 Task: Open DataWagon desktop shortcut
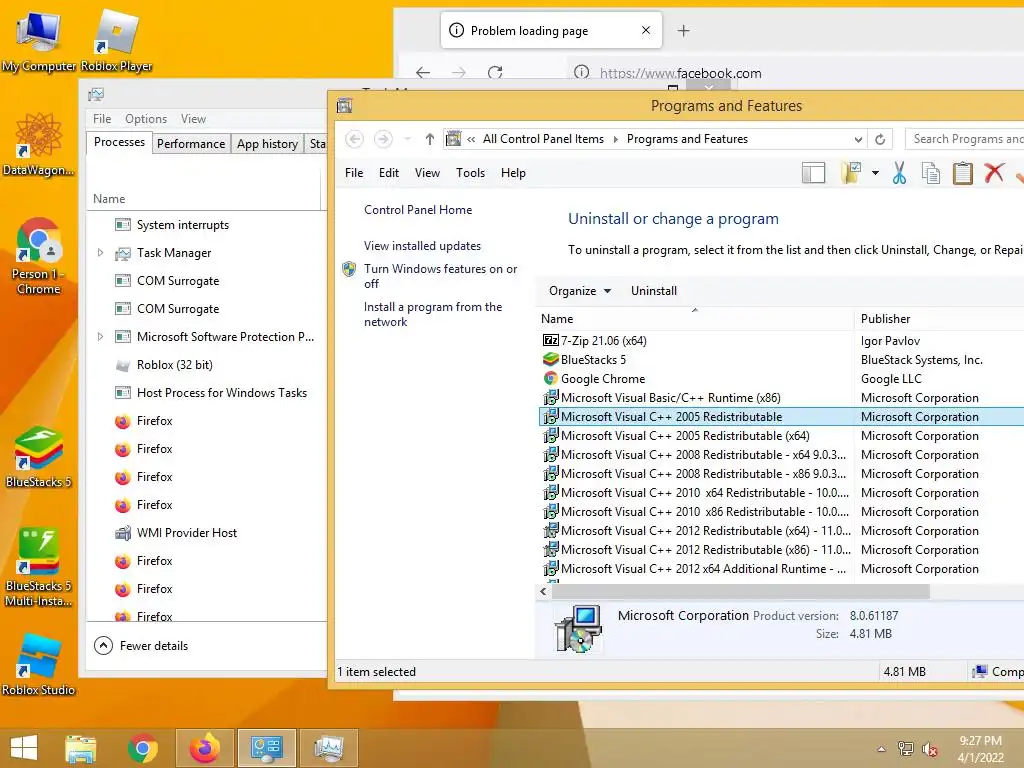[x=38, y=144]
